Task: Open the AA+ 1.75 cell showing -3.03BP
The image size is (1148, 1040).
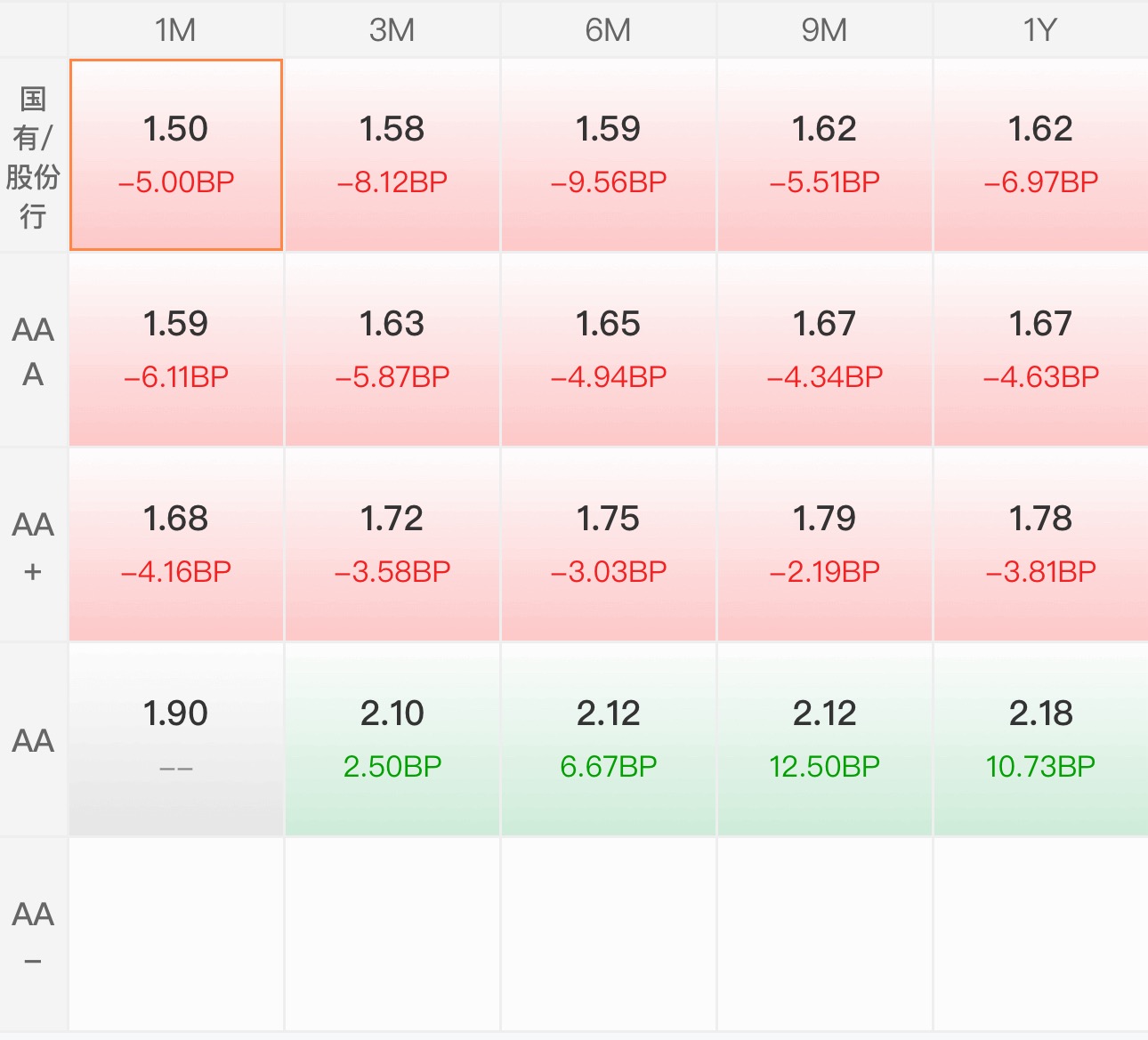Action: click(609, 544)
